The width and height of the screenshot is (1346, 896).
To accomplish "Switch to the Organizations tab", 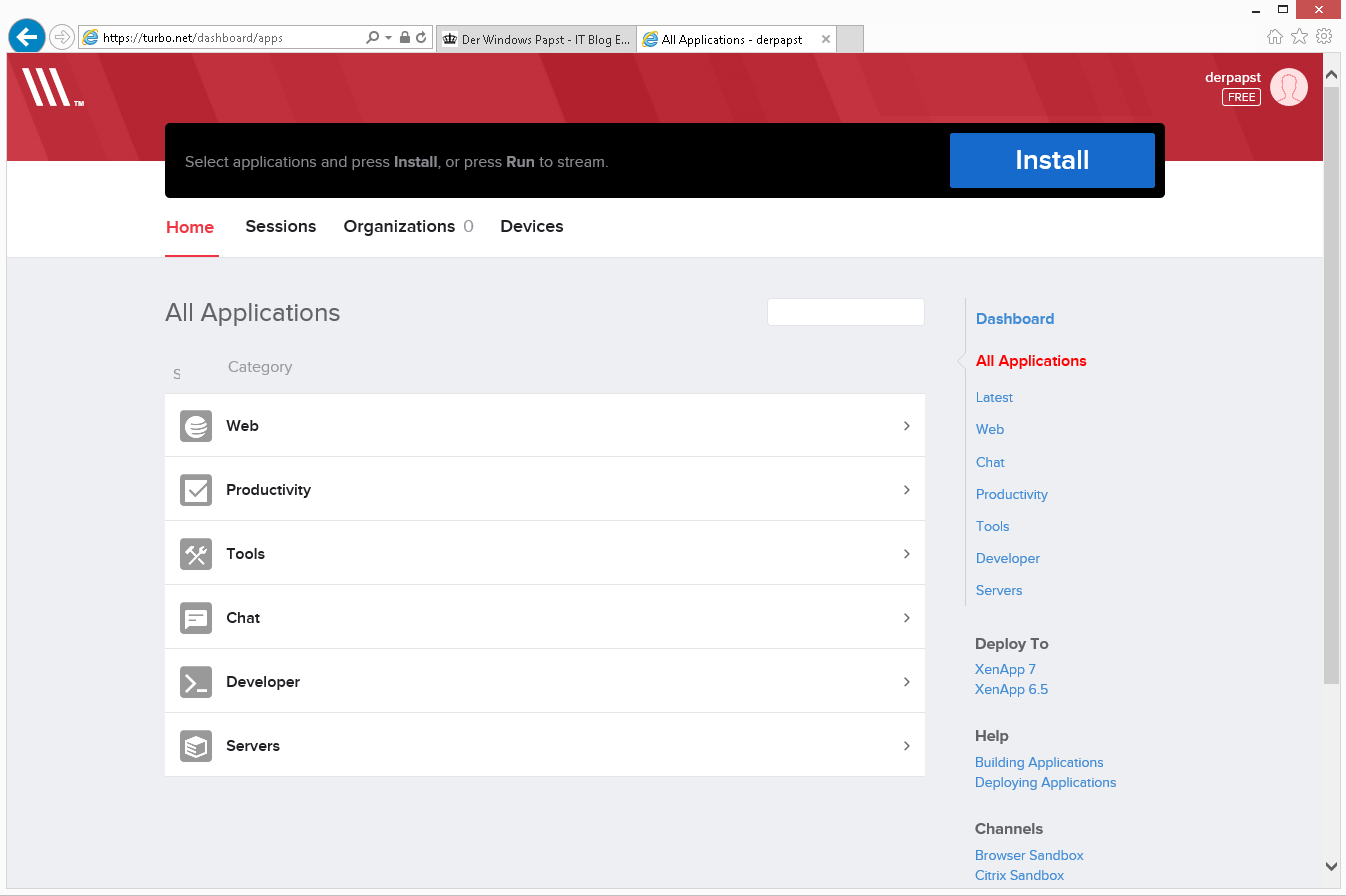I will click(x=408, y=227).
